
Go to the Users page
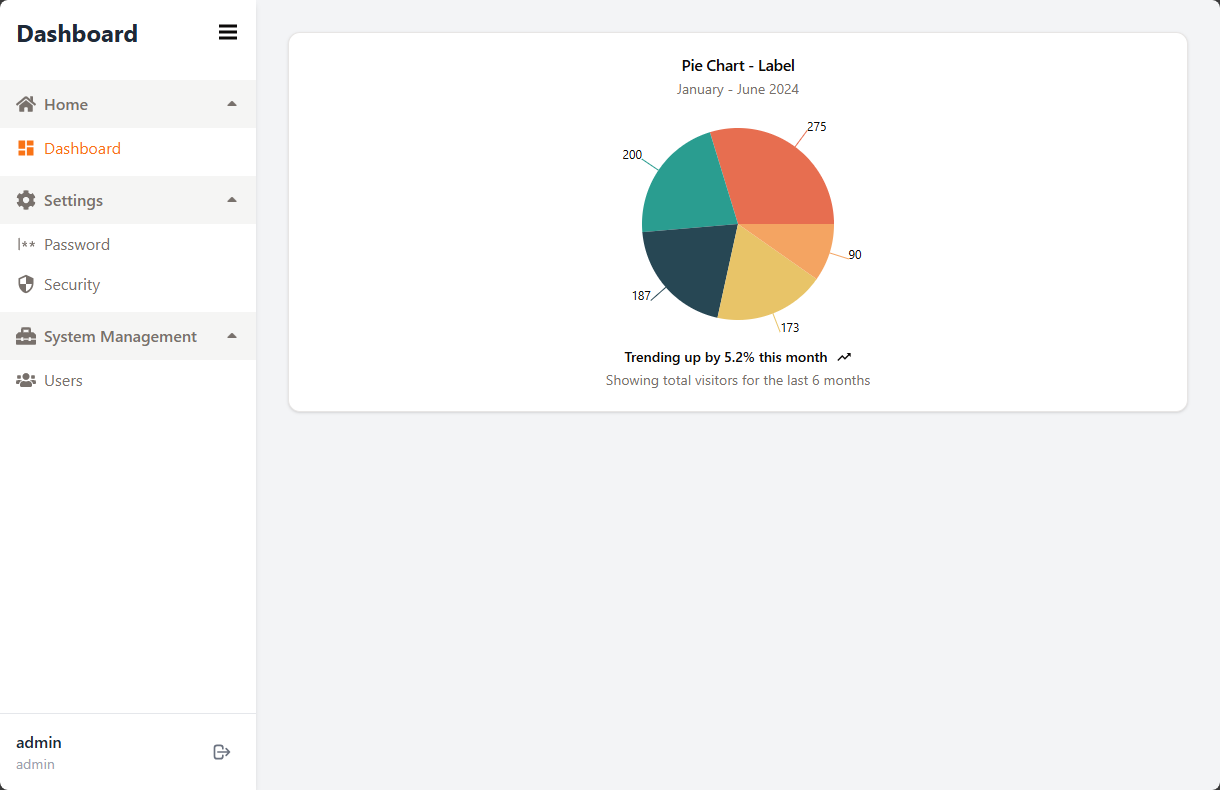(x=128, y=380)
